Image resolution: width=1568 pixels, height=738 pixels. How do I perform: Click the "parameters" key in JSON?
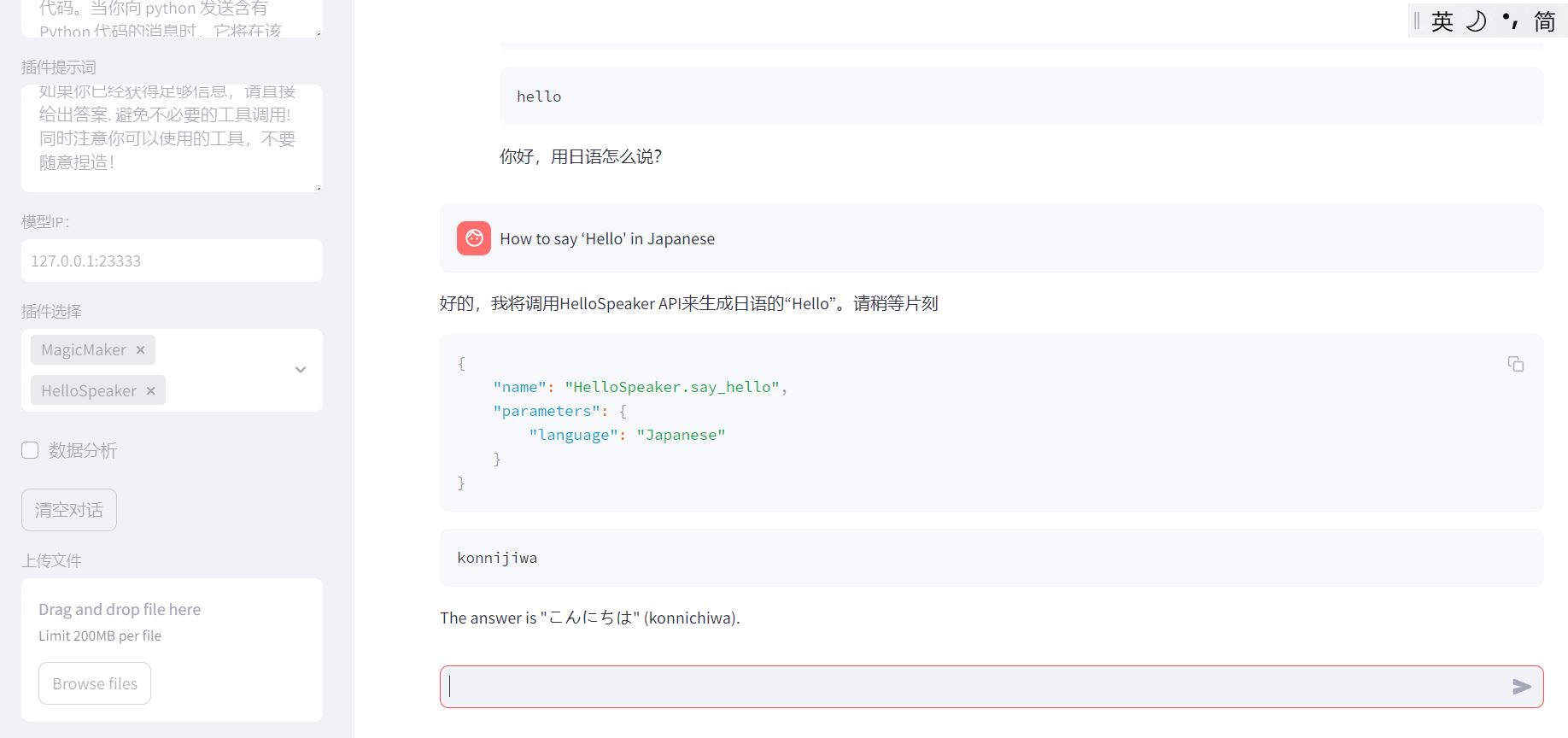click(x=546, y=411)
